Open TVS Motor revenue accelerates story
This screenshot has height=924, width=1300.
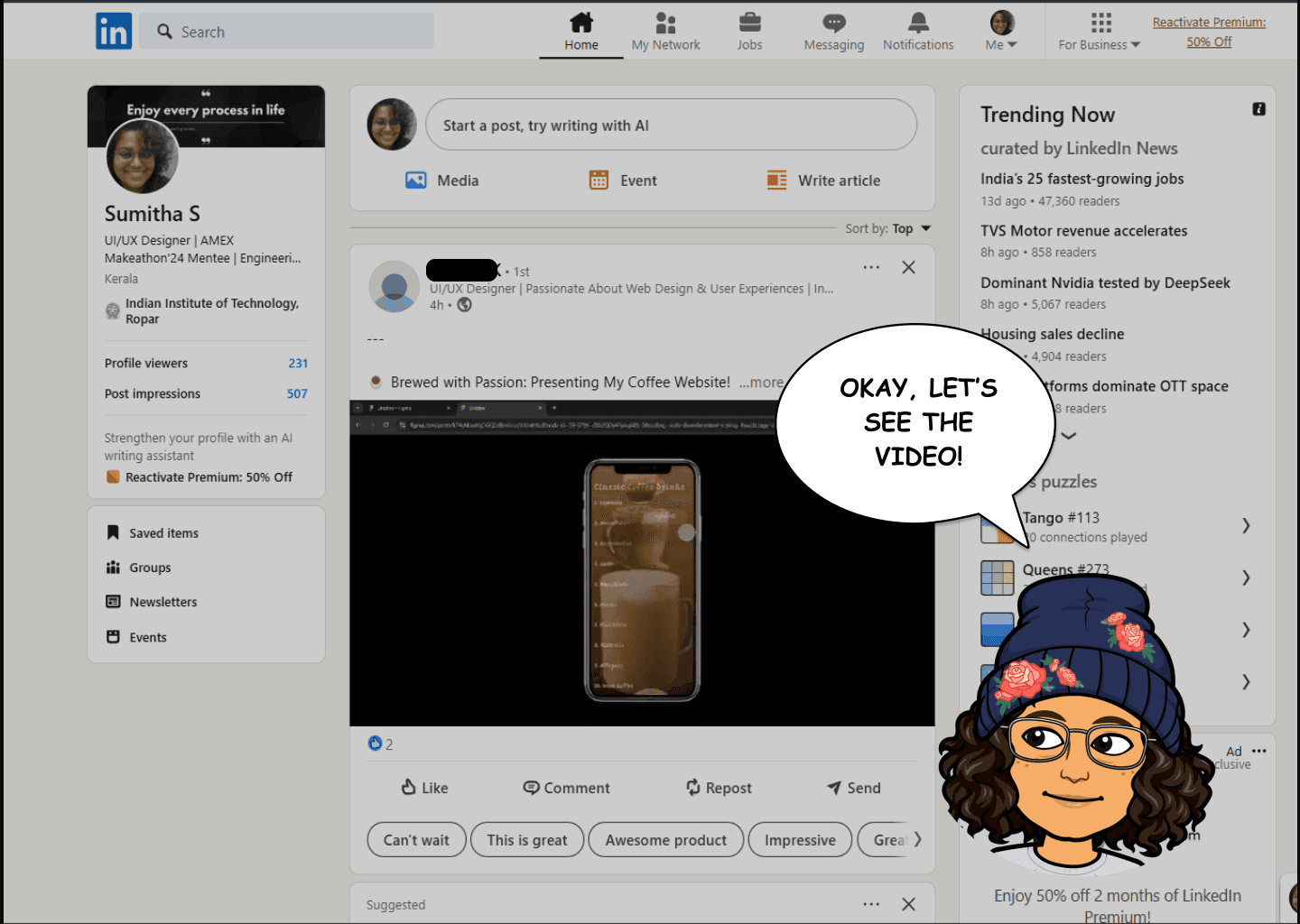[1084, 231]
